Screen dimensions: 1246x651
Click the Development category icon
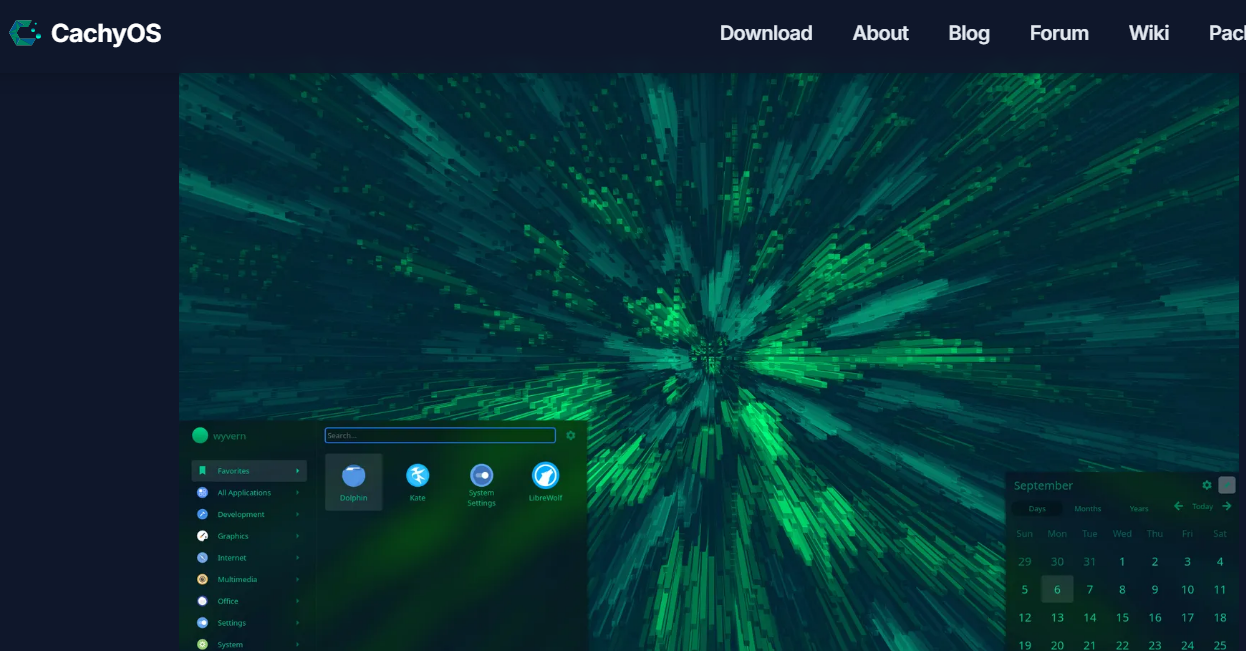pos(202,514)
